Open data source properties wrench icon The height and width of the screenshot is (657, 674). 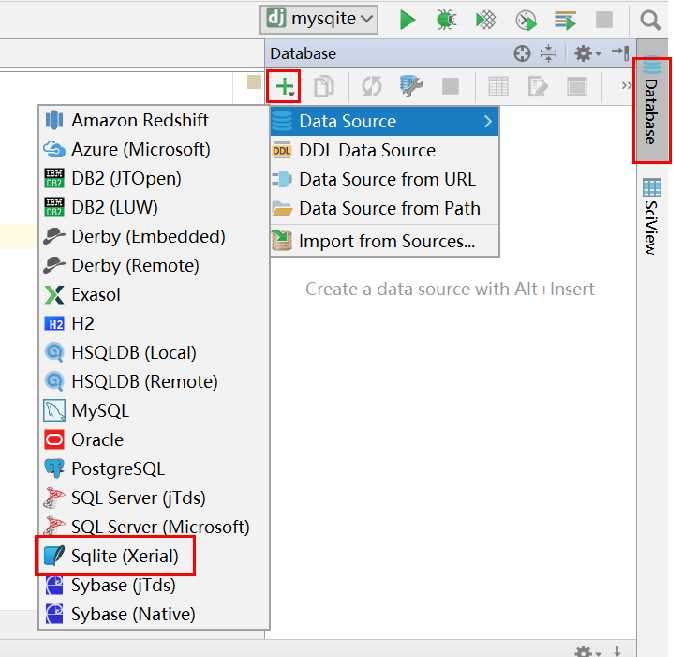[411, 86]
